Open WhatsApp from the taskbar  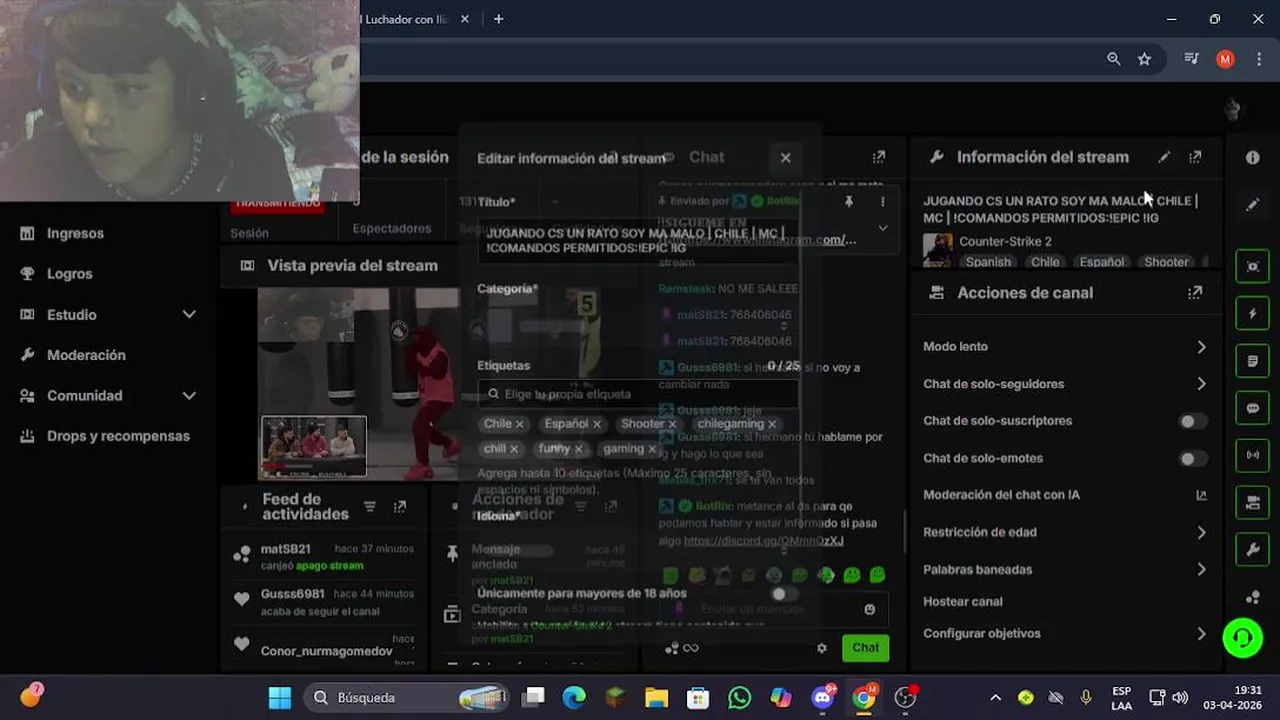pos(740,697)
